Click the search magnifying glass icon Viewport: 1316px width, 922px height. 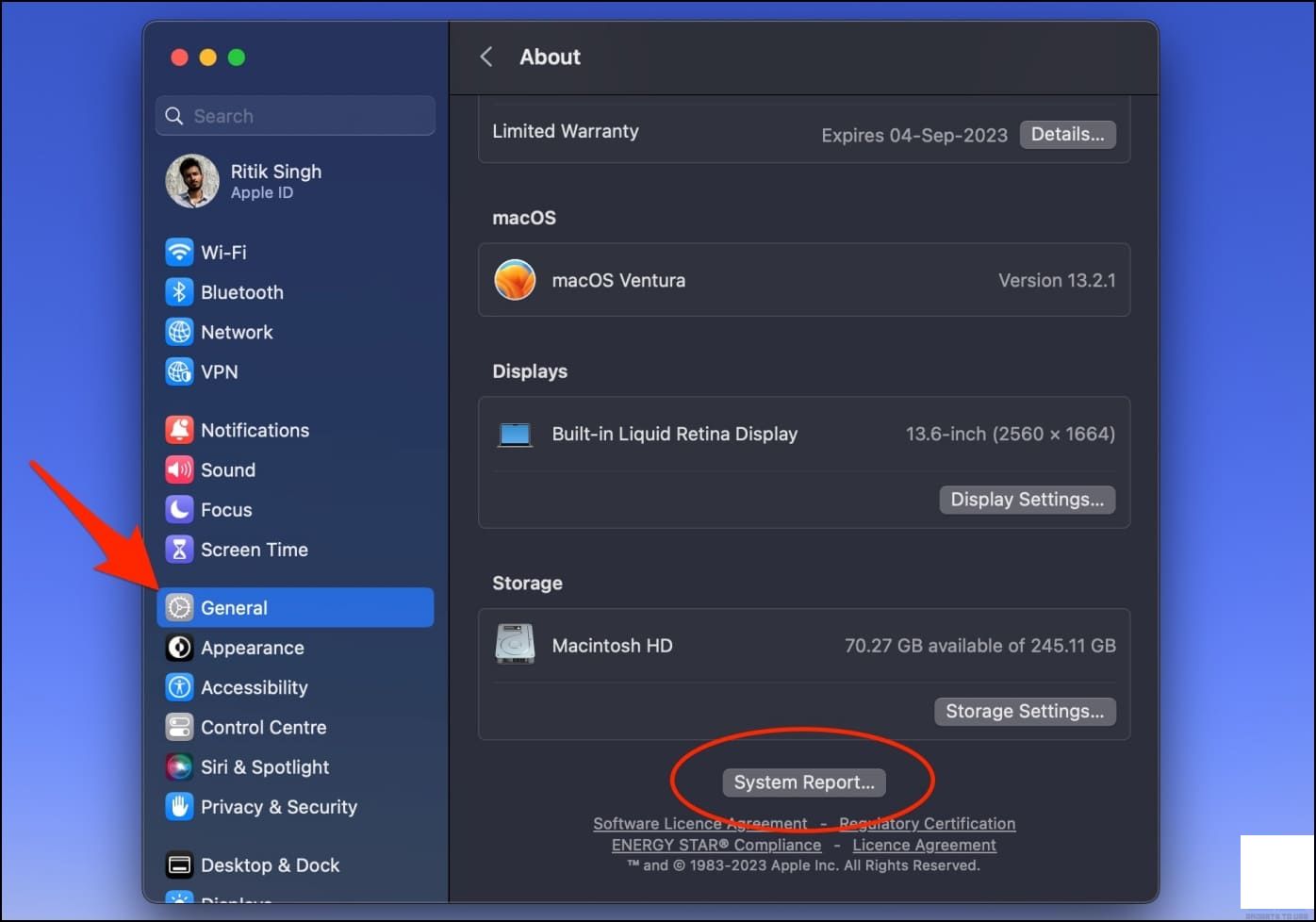coord(174,116)
